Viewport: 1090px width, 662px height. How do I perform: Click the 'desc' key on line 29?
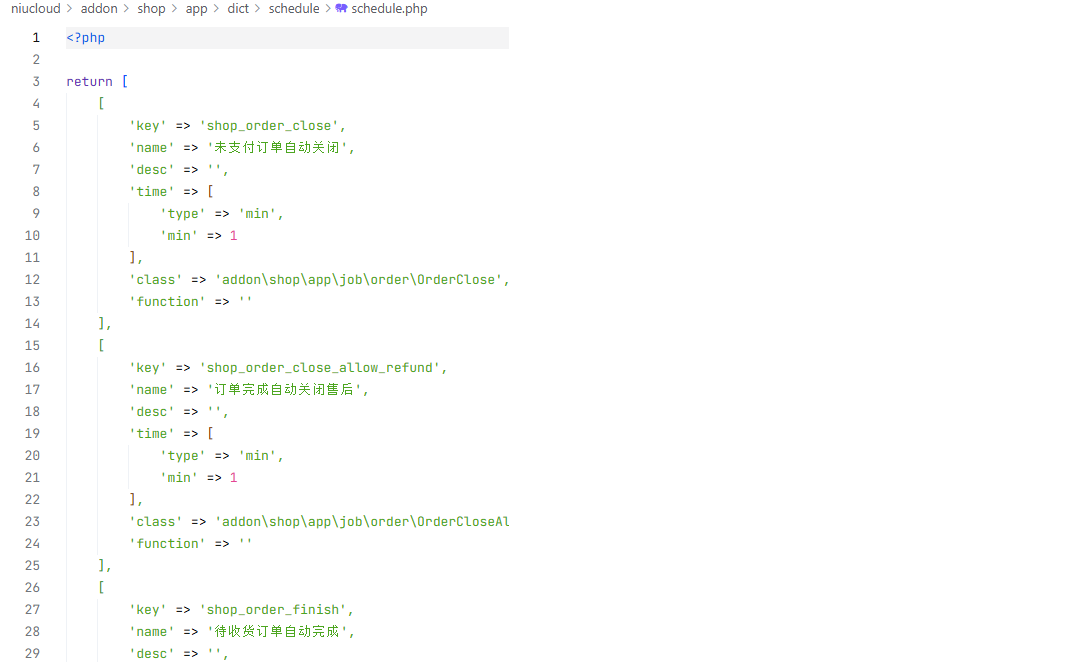(152, 654)
